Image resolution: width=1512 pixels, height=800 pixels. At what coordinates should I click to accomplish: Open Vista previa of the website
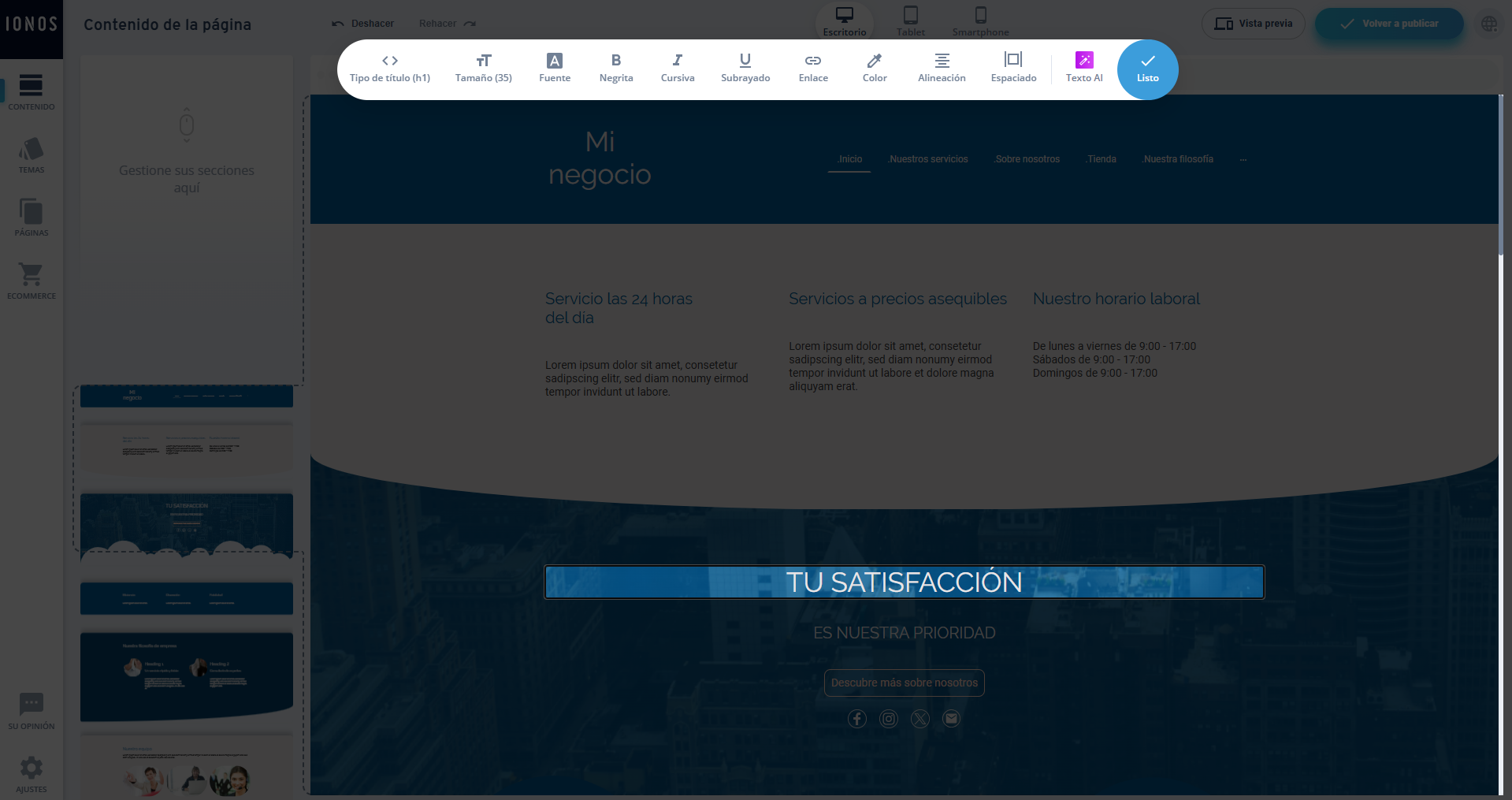[1253, 23]
